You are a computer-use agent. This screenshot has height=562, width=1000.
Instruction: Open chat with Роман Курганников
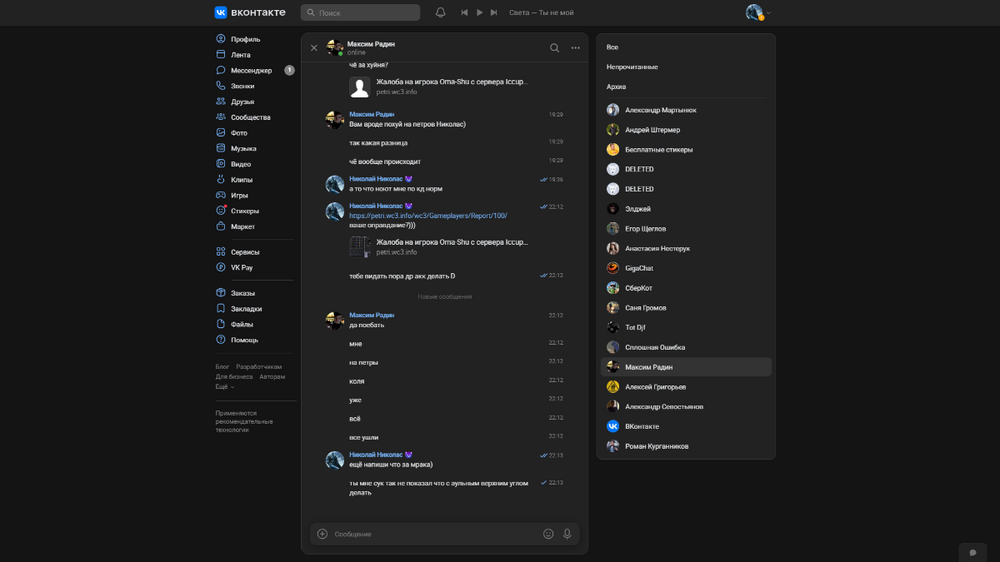(656, 446)
